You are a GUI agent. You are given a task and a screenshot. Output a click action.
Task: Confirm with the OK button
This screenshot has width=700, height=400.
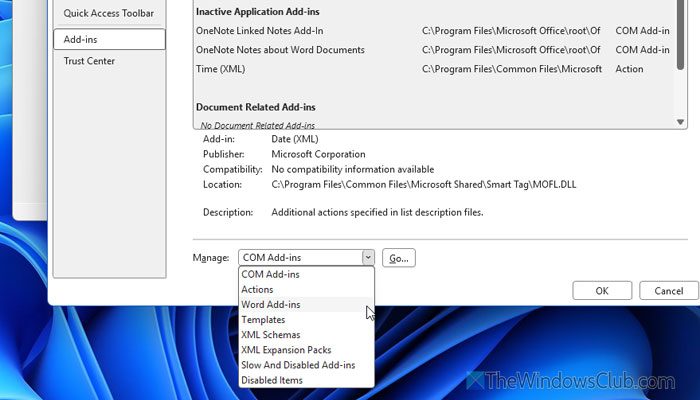pyautogui.click(x=602, y=291)
